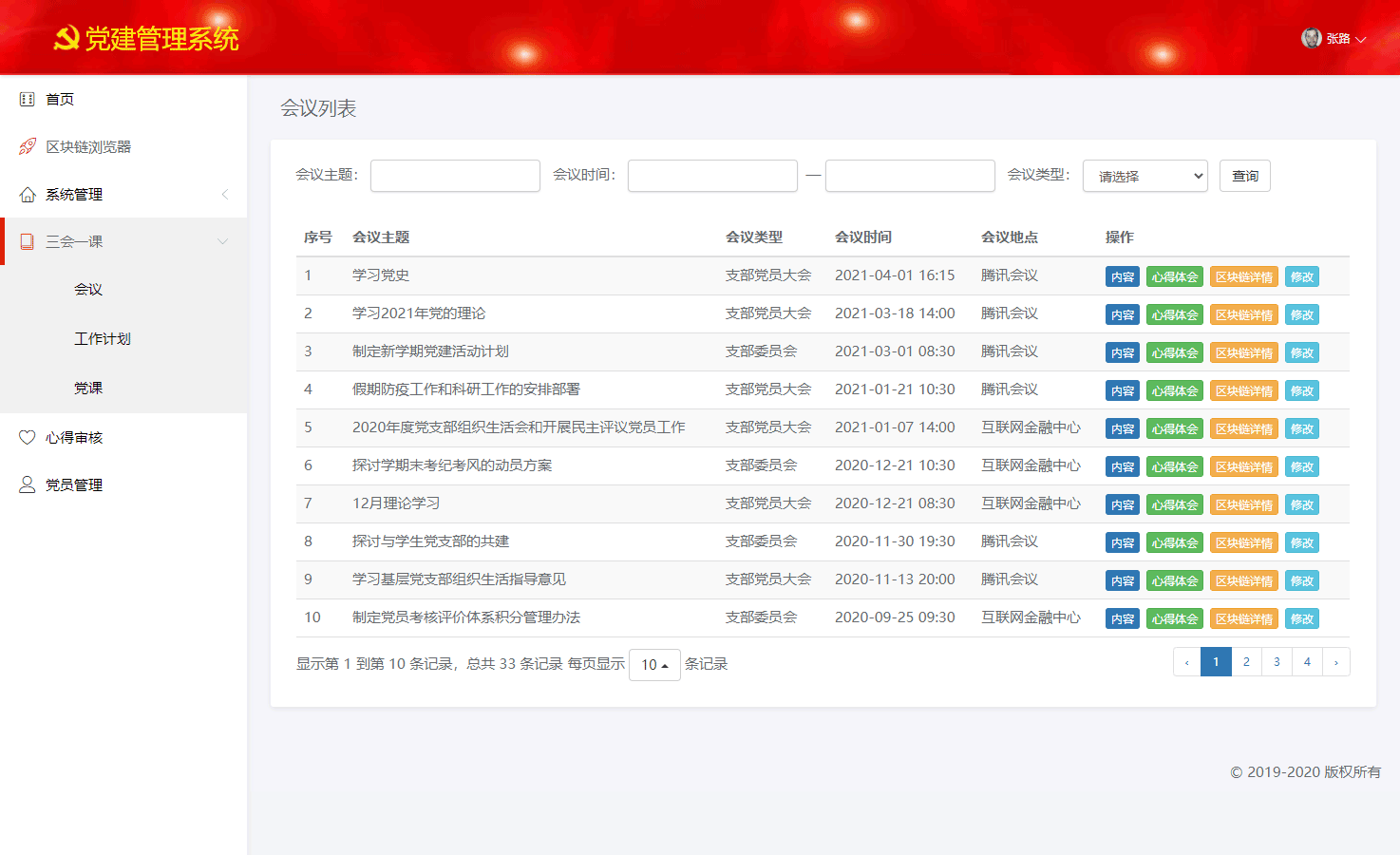
Task: Open the 张路 user menu arrow
Action: tap(1361, 39)
